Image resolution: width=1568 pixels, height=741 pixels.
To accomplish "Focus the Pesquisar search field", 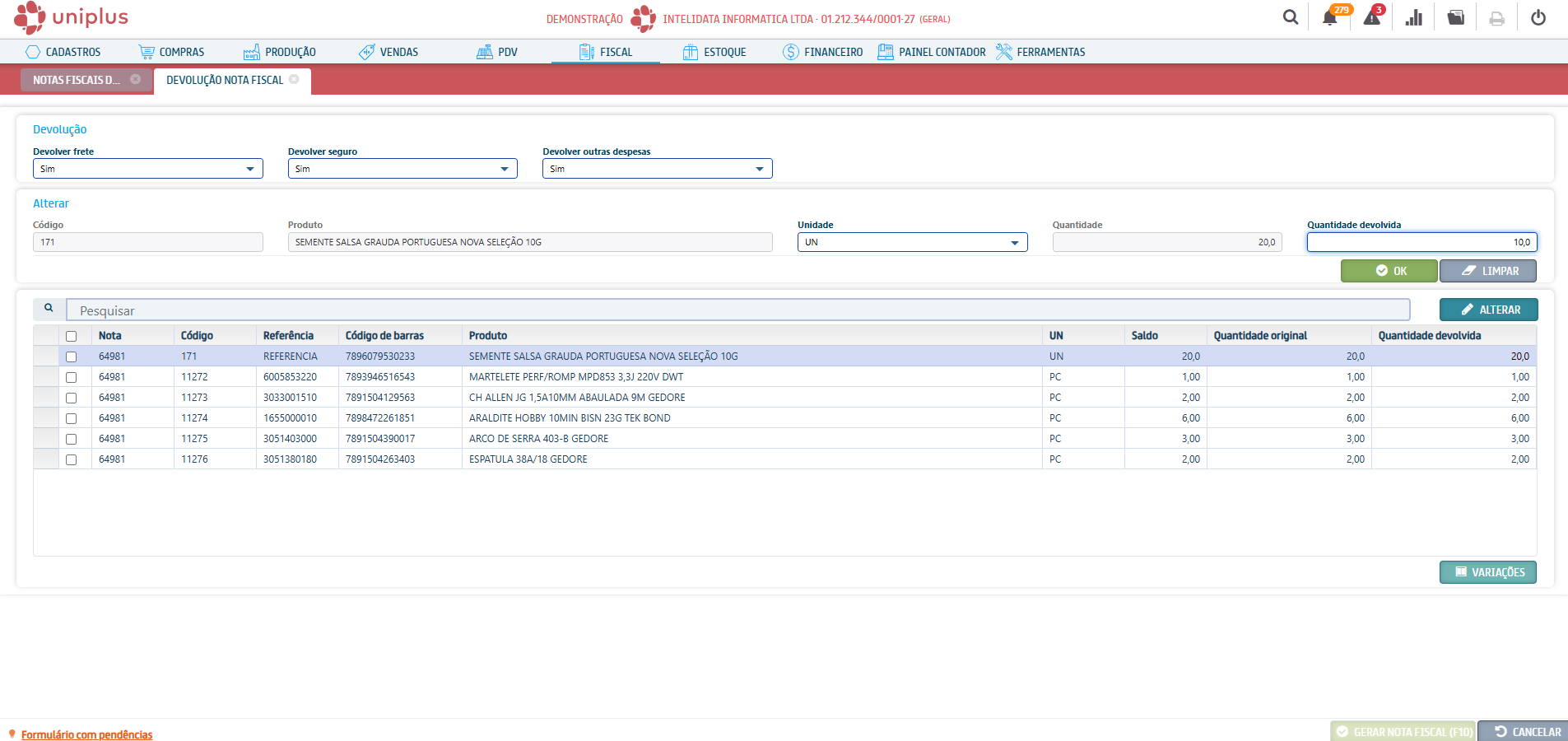I will 737,310.
